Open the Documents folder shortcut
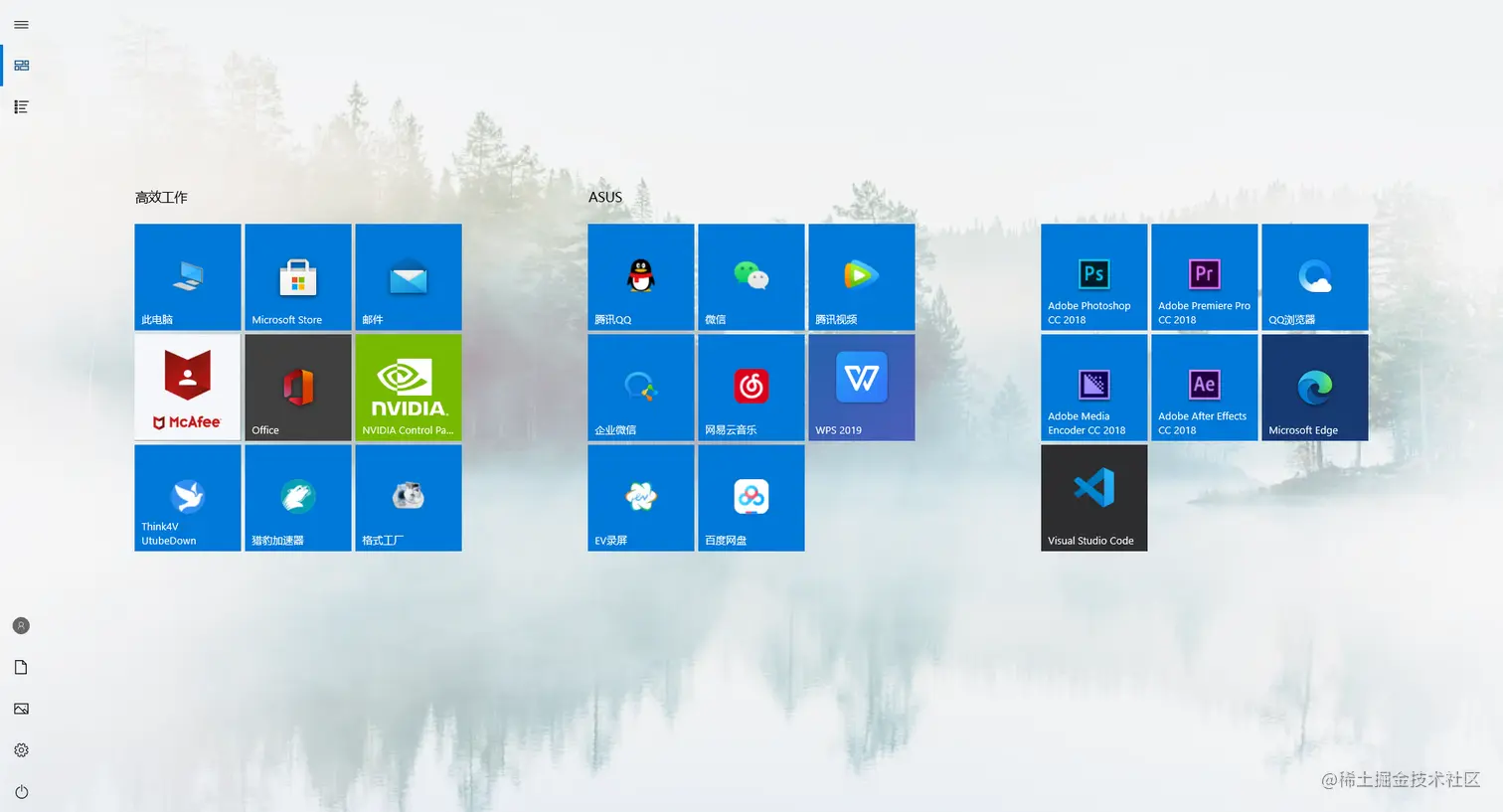Screen dimensions: 1503x812 coord(21,668)
